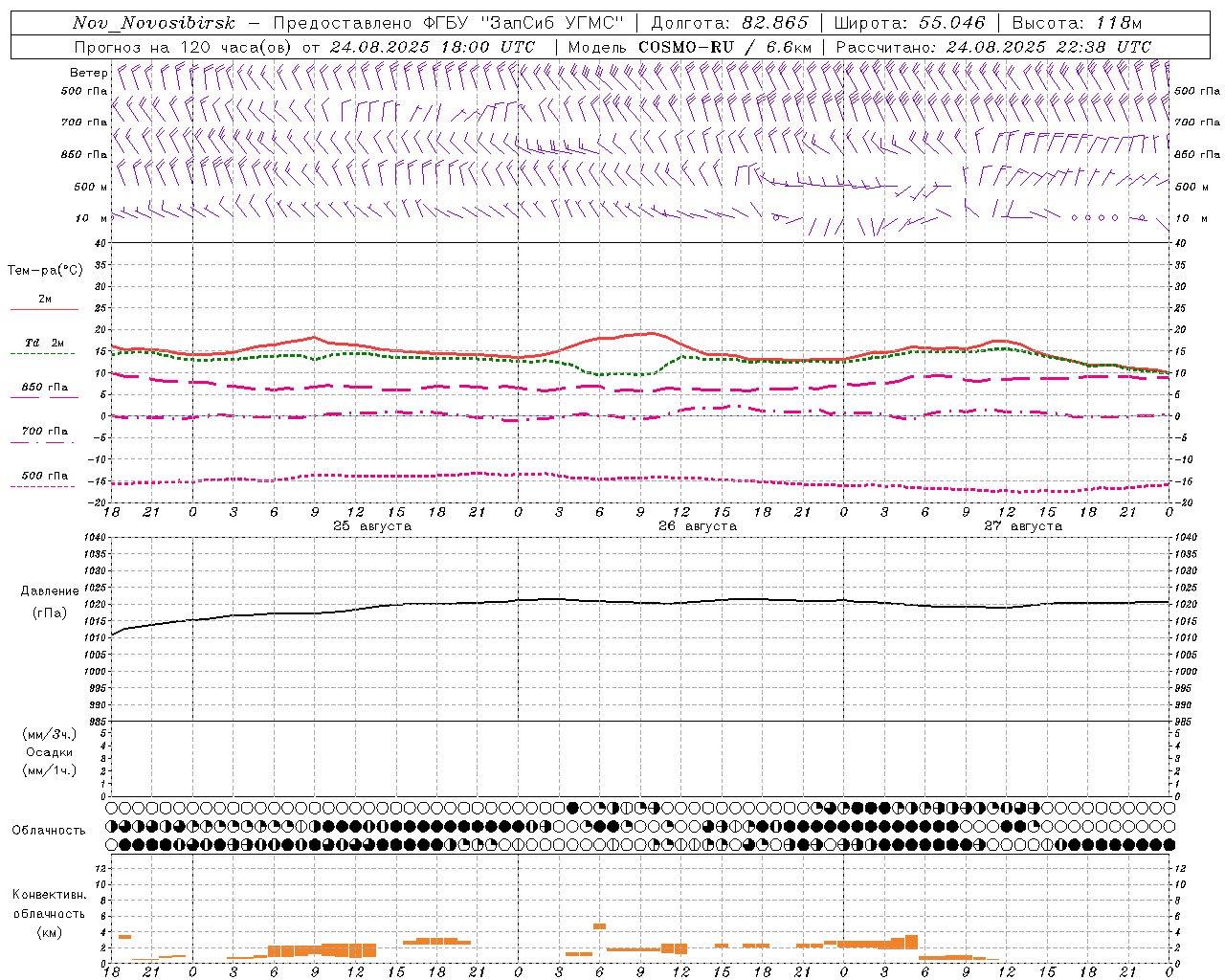Click the 850 гПа wind level label on the right
This screenshot has height=980, width=1225.
[1197, 154]
